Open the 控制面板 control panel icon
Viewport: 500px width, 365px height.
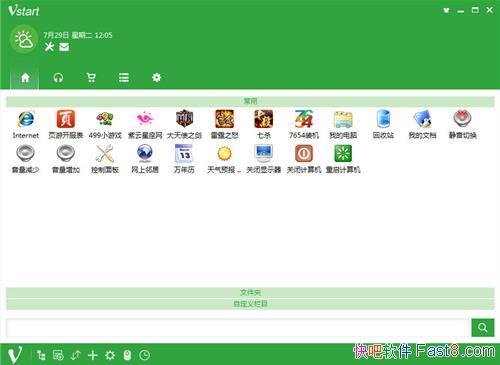click(105, 153)
